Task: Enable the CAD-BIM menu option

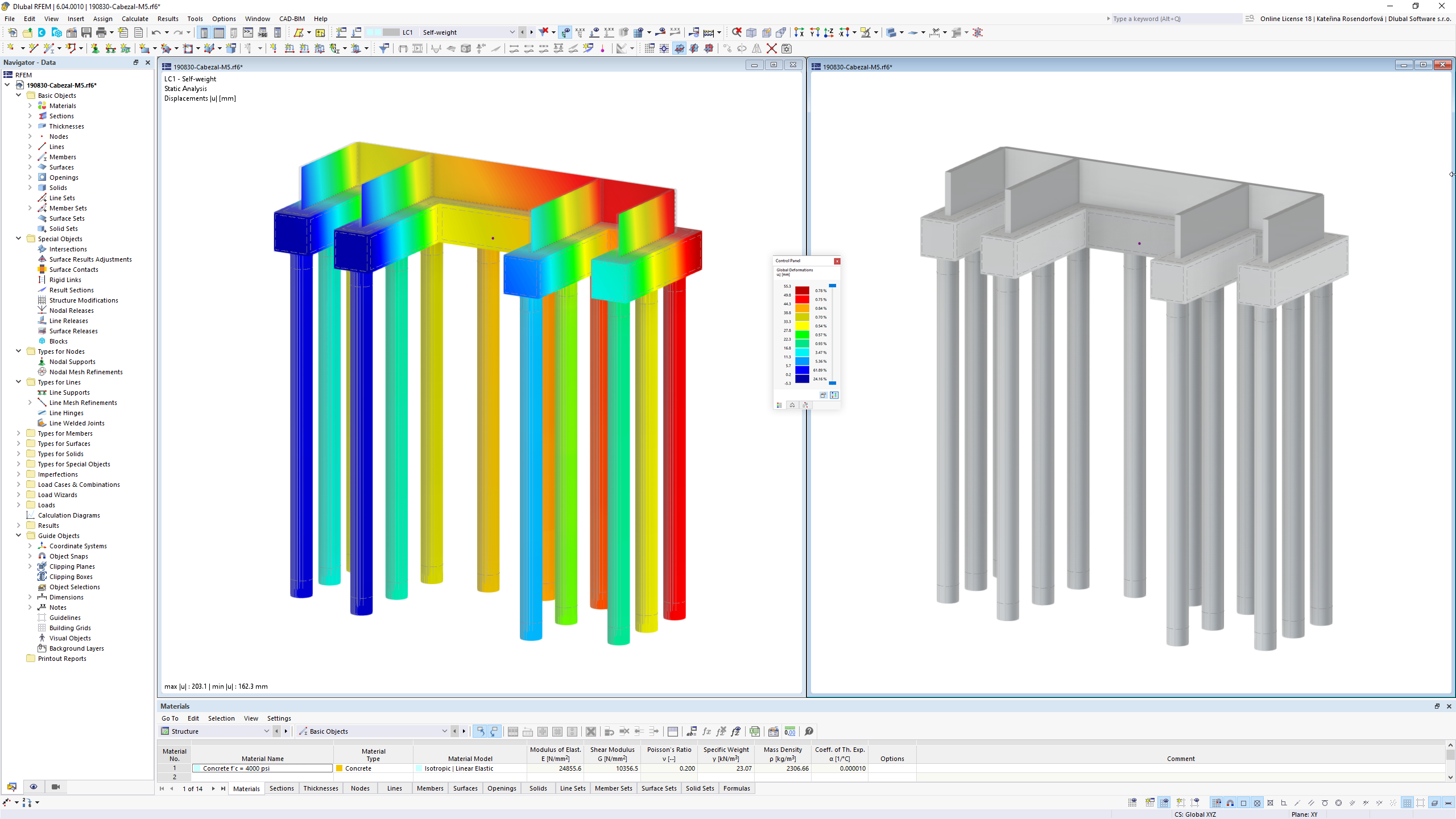Action: 291,18
